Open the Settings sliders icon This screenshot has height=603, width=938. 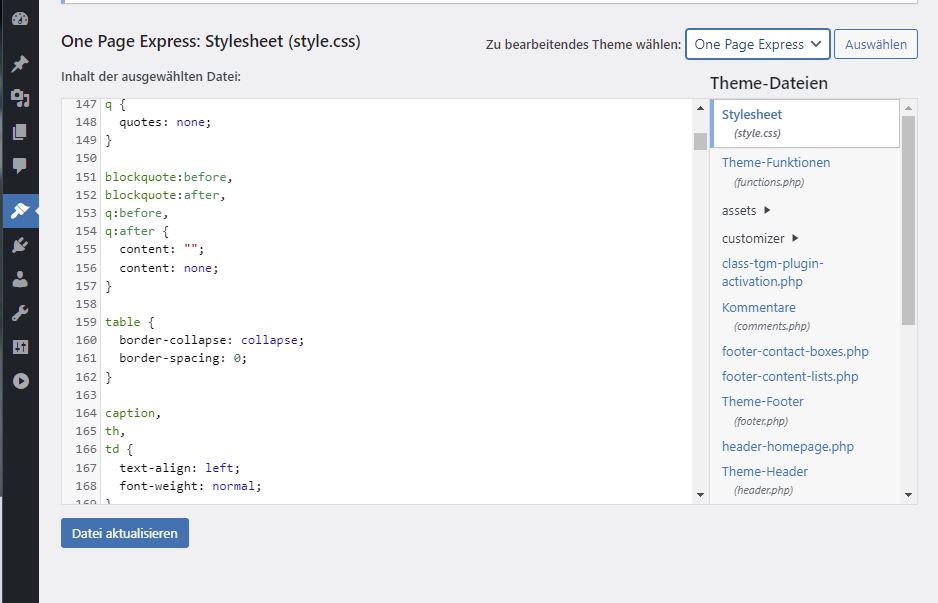coord(20,347)
